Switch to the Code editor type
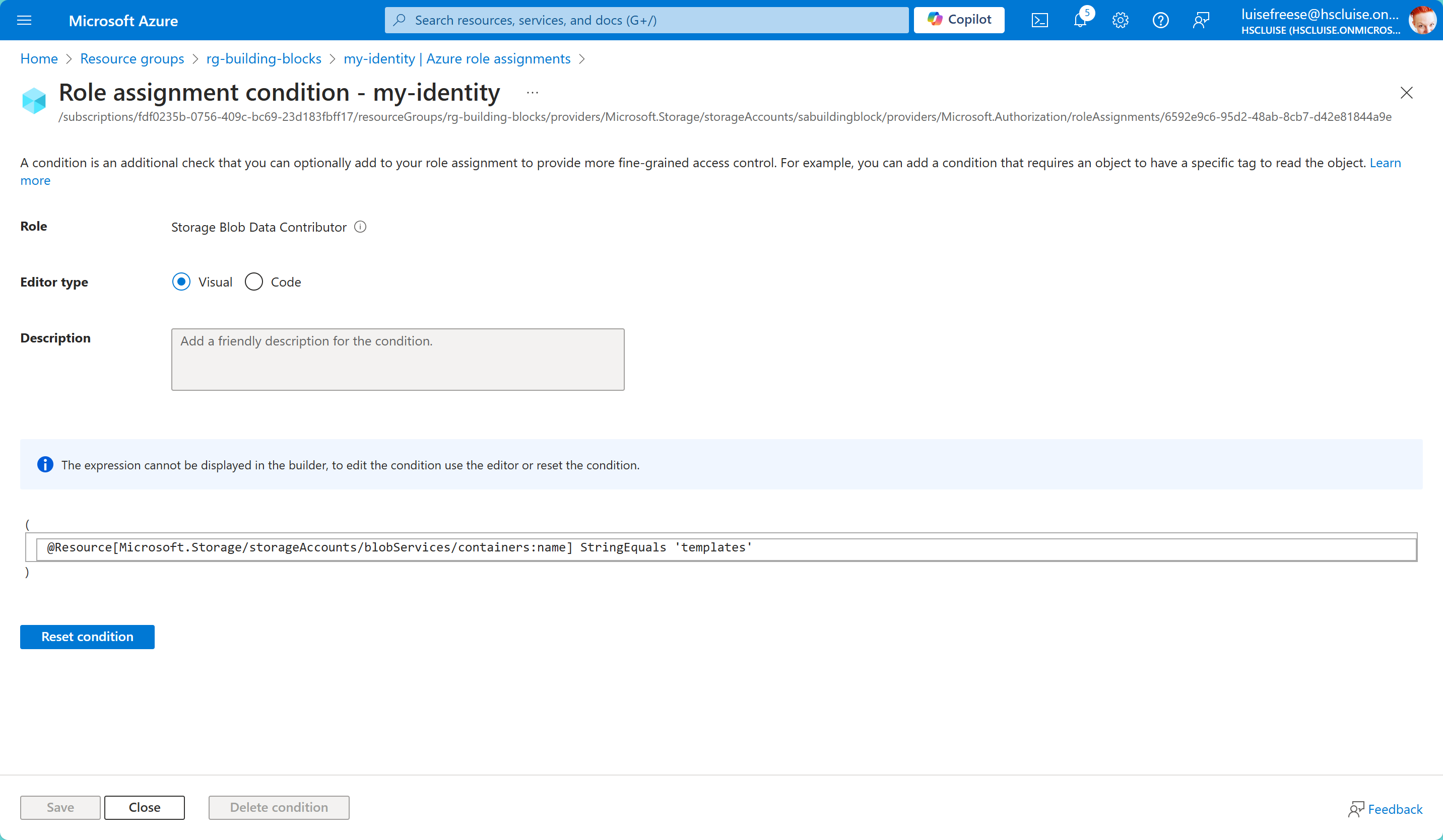 tap(253, 282)
